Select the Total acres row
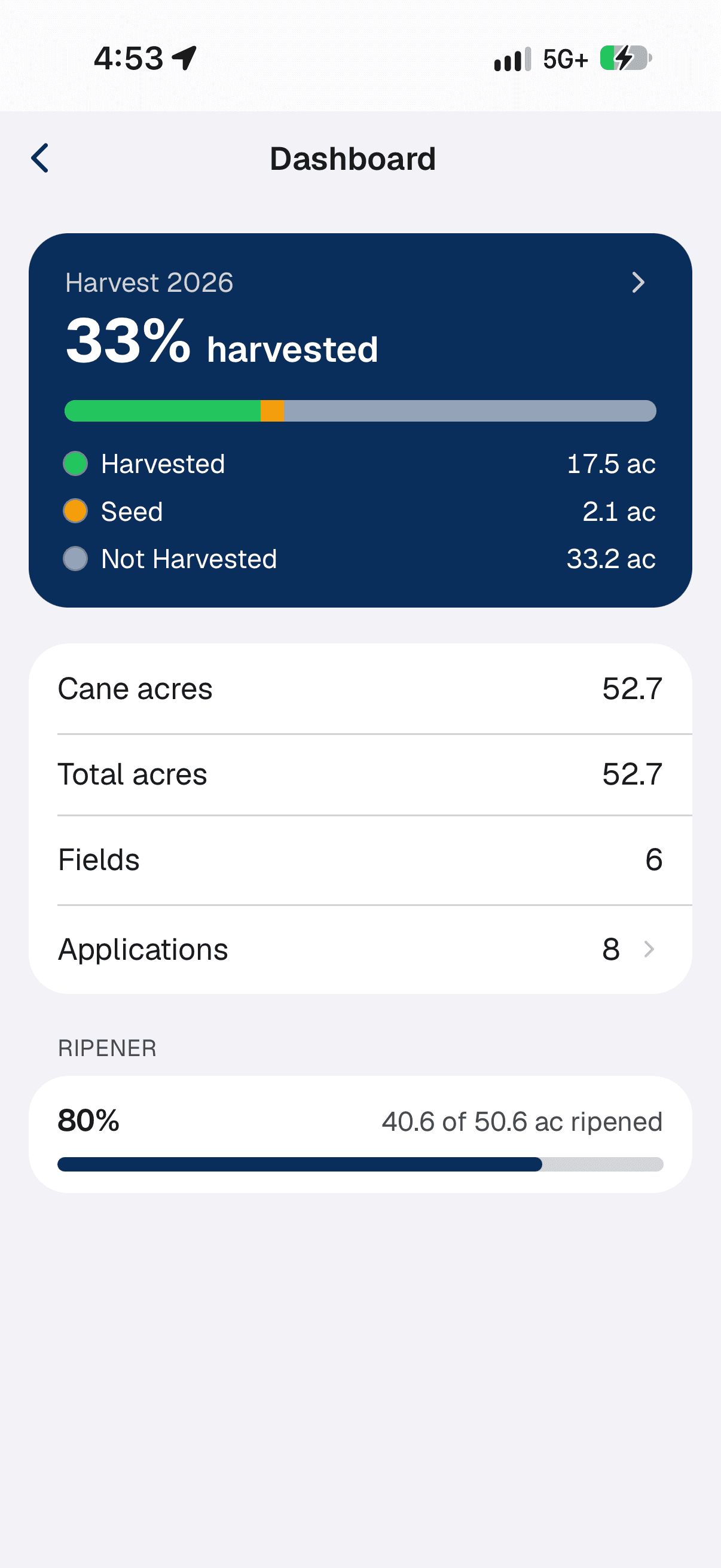The width and height of the screenshot is (721, 1568). 360,774
